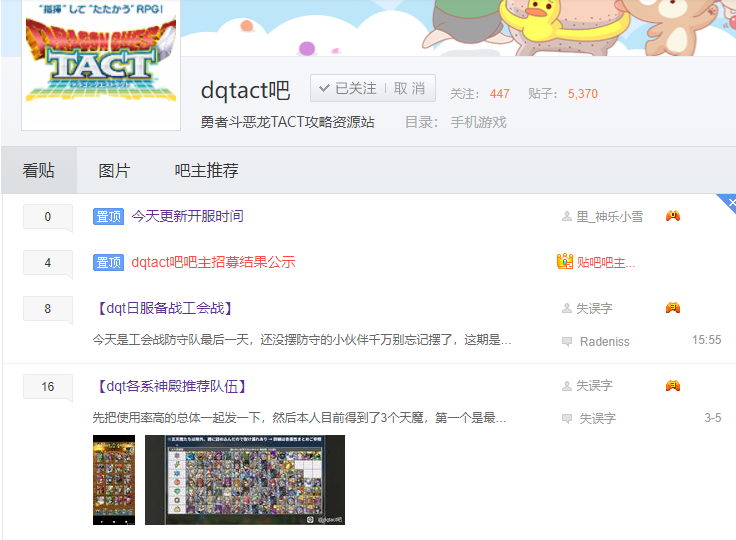Click reply count 16 box
The height and width of the screenshot is (540, 736).
(x=47, y=387)
